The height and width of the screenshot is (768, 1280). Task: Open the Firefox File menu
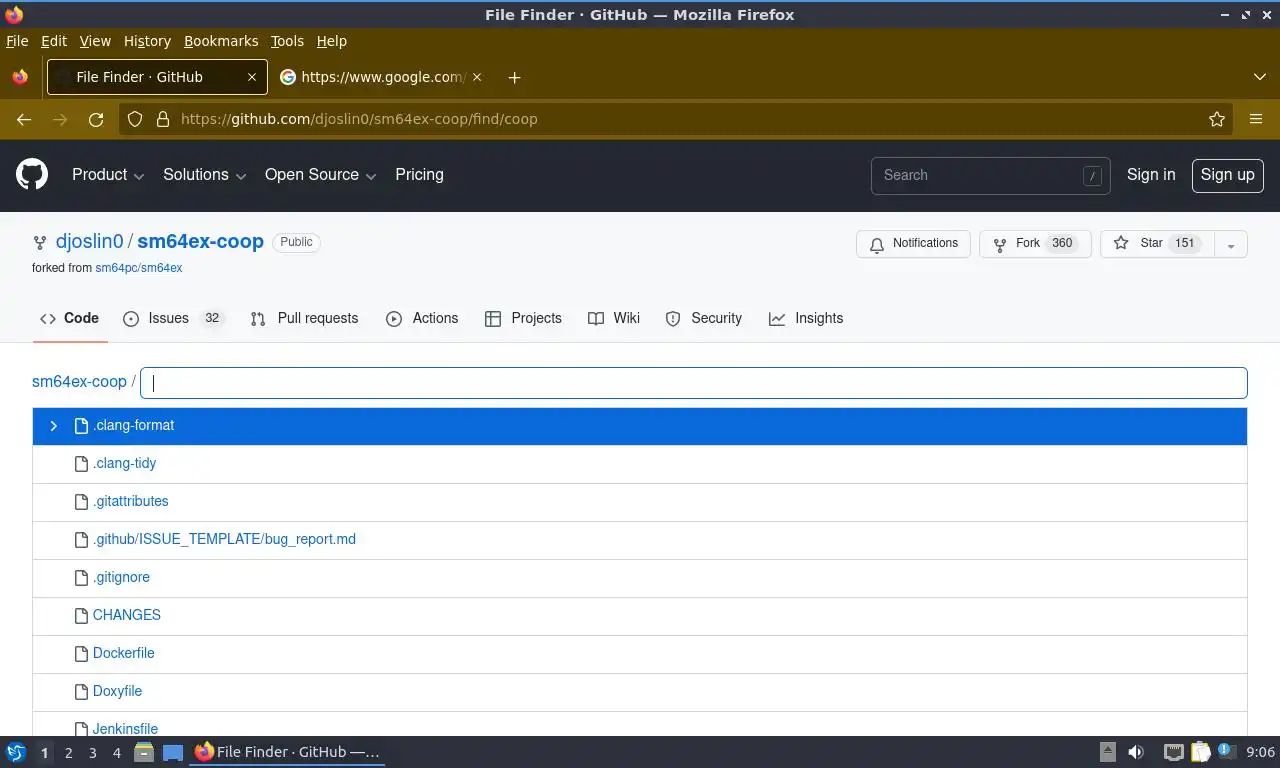pyautogui.click(x=17, y=41)
